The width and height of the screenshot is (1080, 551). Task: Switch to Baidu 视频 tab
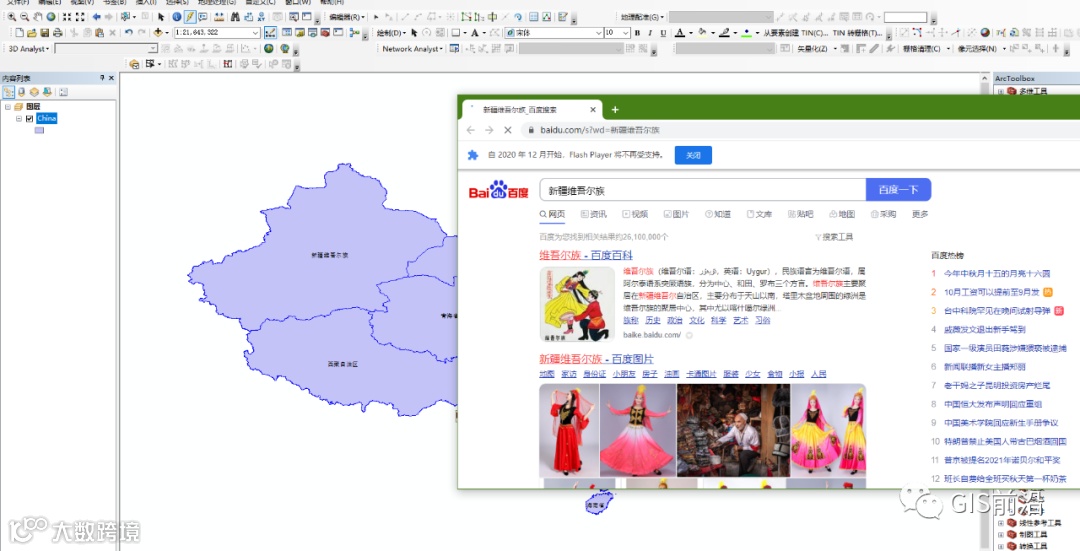635,214
